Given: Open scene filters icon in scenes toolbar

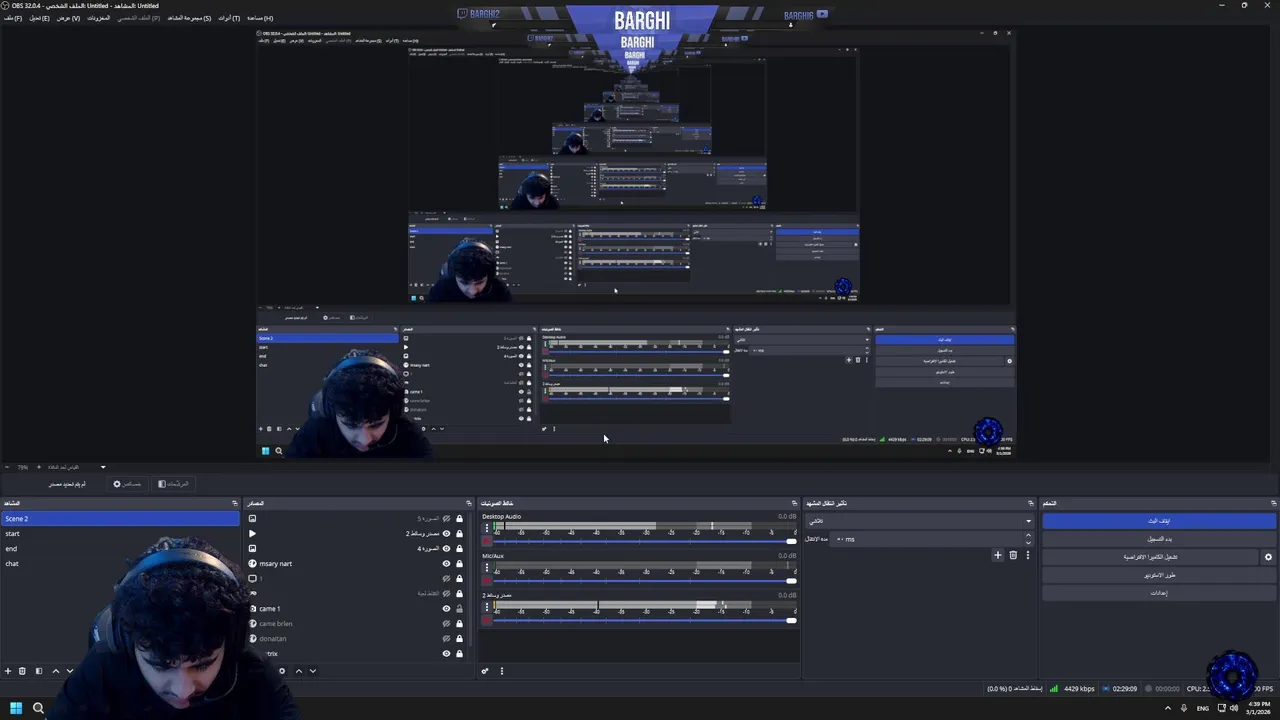Looking at the screenshot, I should (39, 671).
